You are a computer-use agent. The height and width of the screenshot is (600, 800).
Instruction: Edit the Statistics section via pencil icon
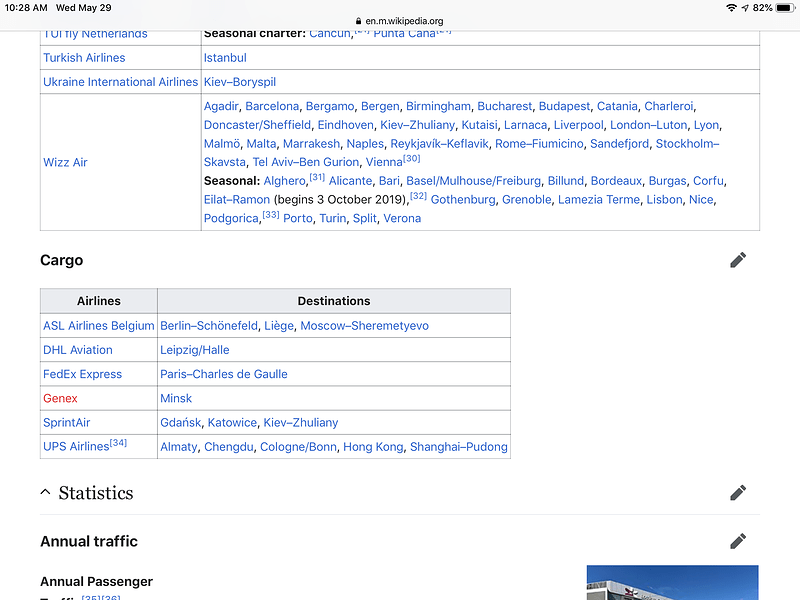coord(738,493)
